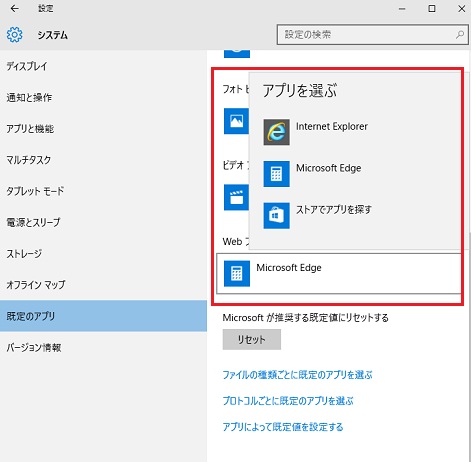471x462 pixels.
Task: Select ストアでアプリを探す option
Action: (x=355, y=215)
